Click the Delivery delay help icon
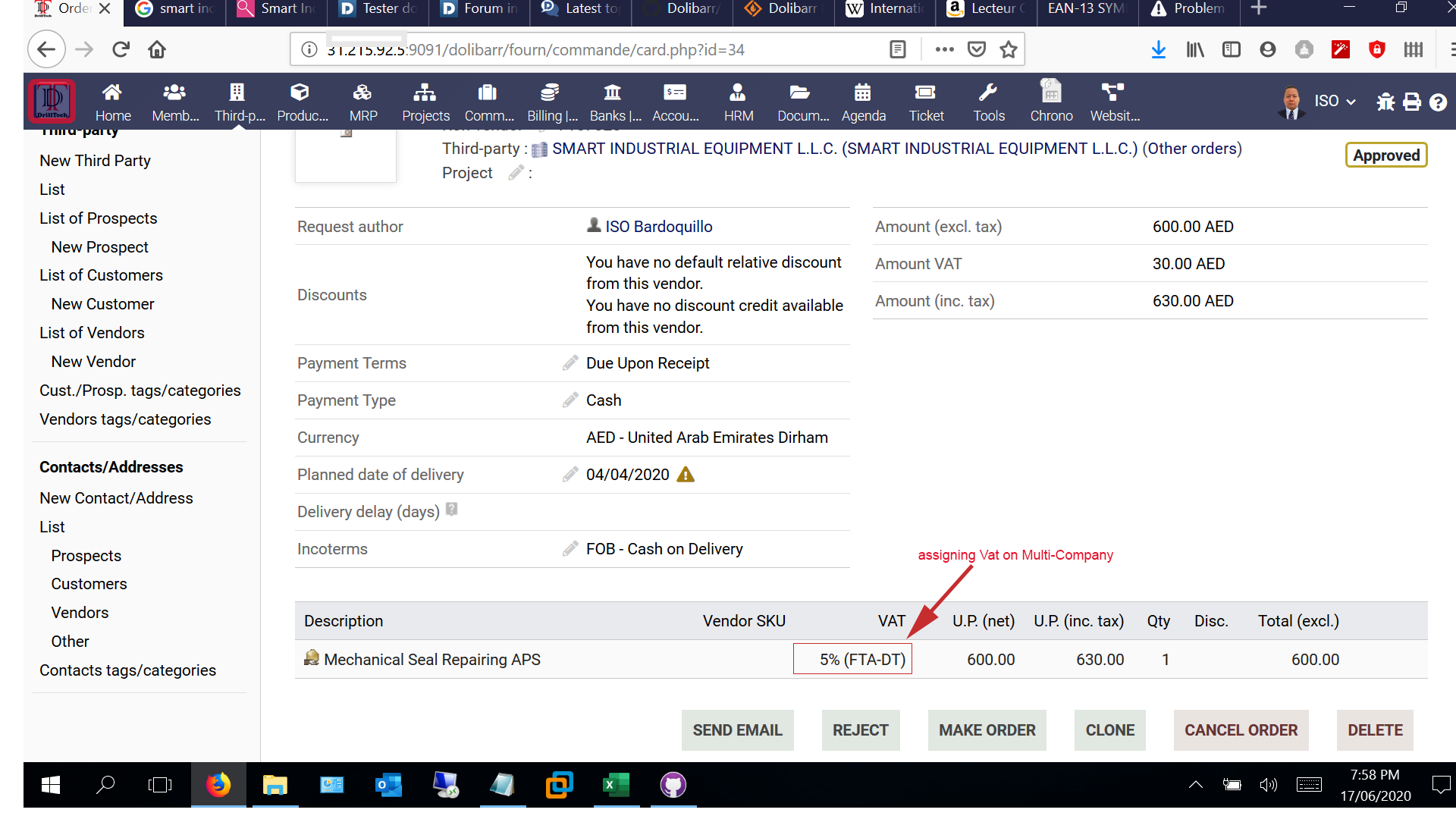Viewport: 1456px width, 819px height. click(x=452, y=510)
